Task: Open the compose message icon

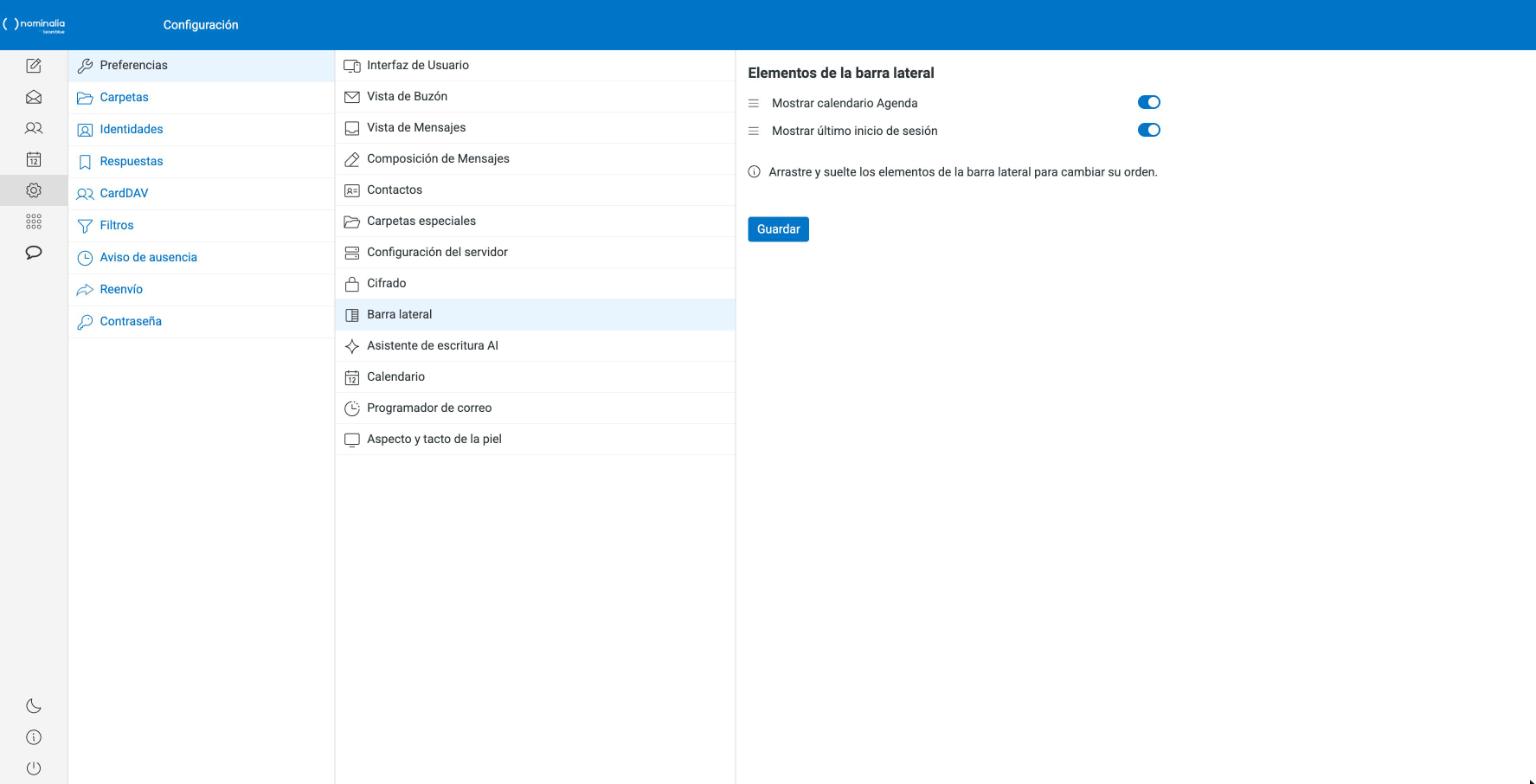Action: point(33,66)
